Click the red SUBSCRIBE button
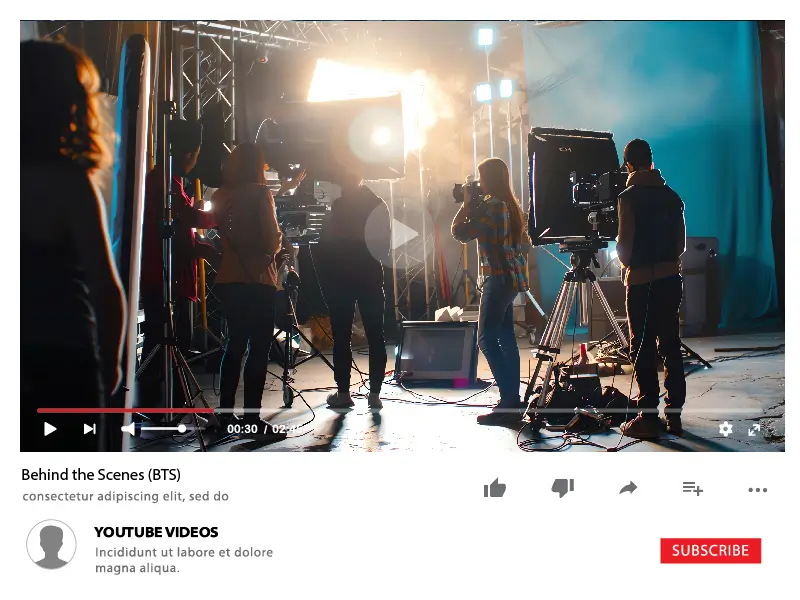 coord(710,550)
